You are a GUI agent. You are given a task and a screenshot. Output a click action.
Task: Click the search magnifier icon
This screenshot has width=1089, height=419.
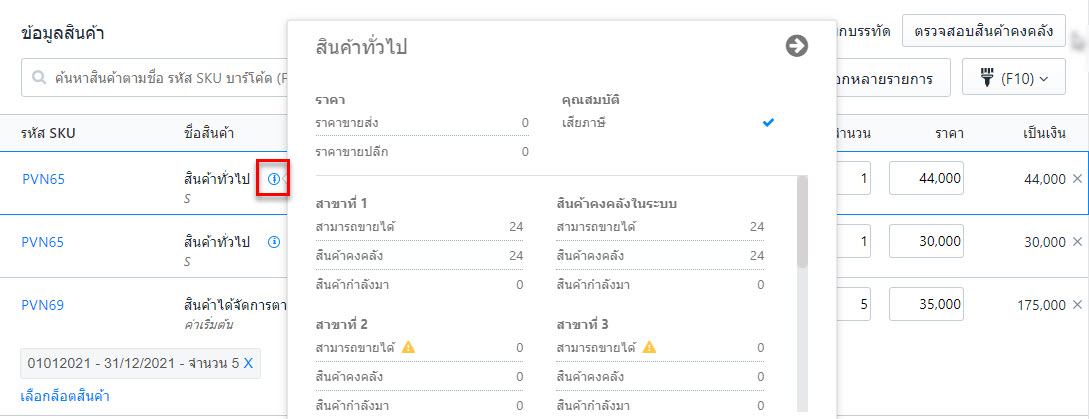39,78
